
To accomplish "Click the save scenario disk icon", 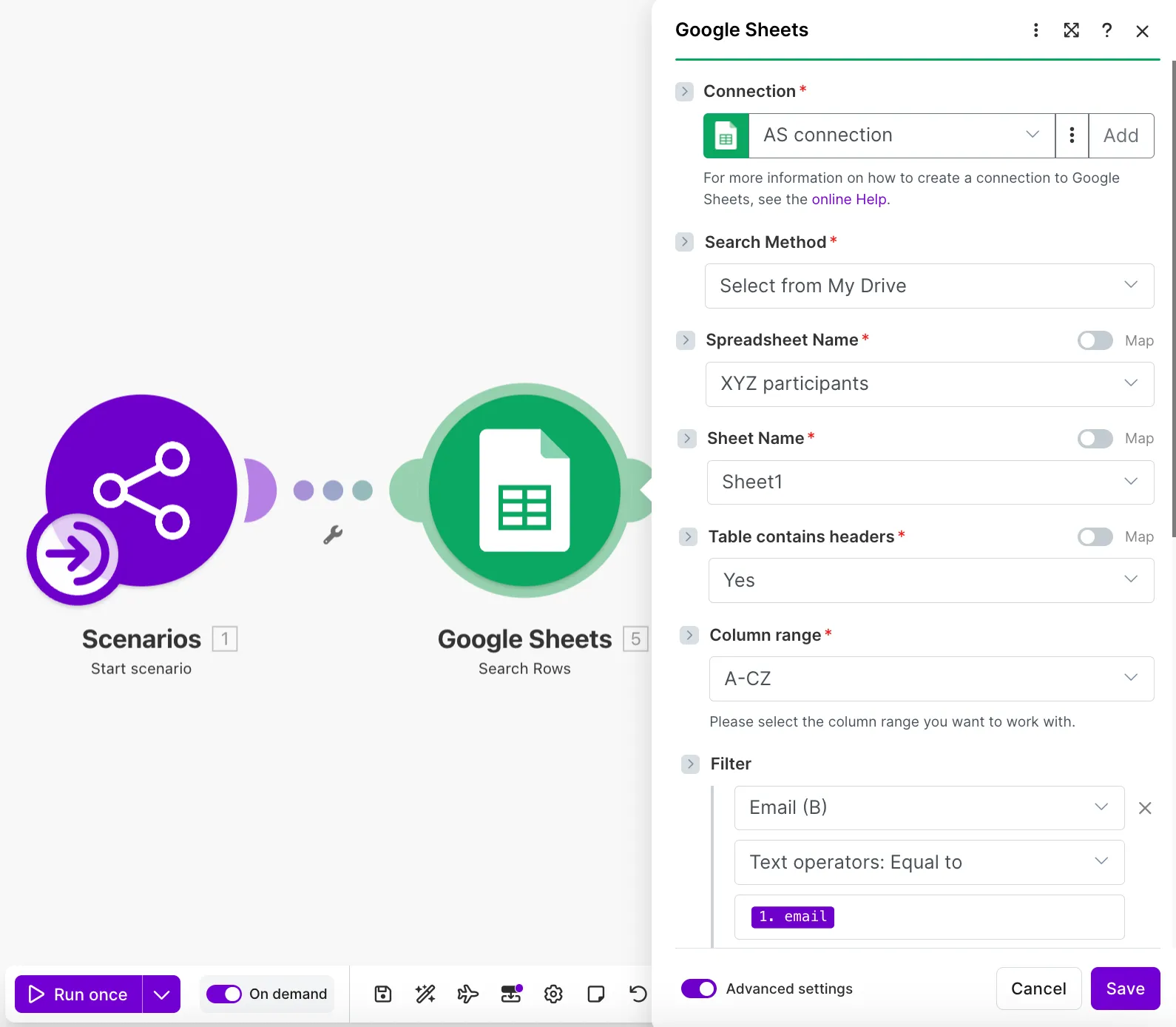I will pos(383,994).
